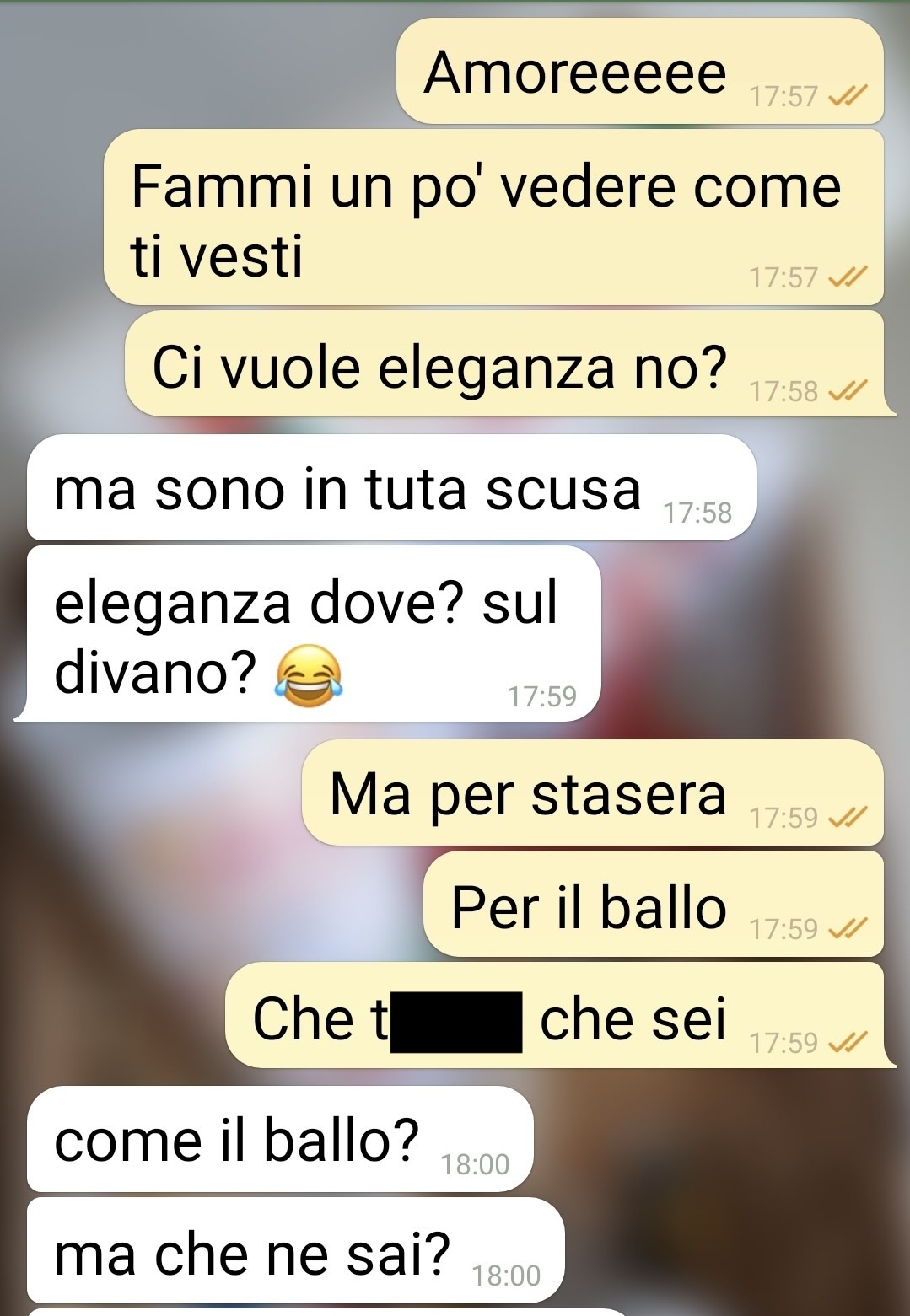Viewport: 910px width, 1316px height.
Task: Select the 'Fammi un po' vedere come ti vesti' message
Action: pyautogui.click(x=493, y=217)
